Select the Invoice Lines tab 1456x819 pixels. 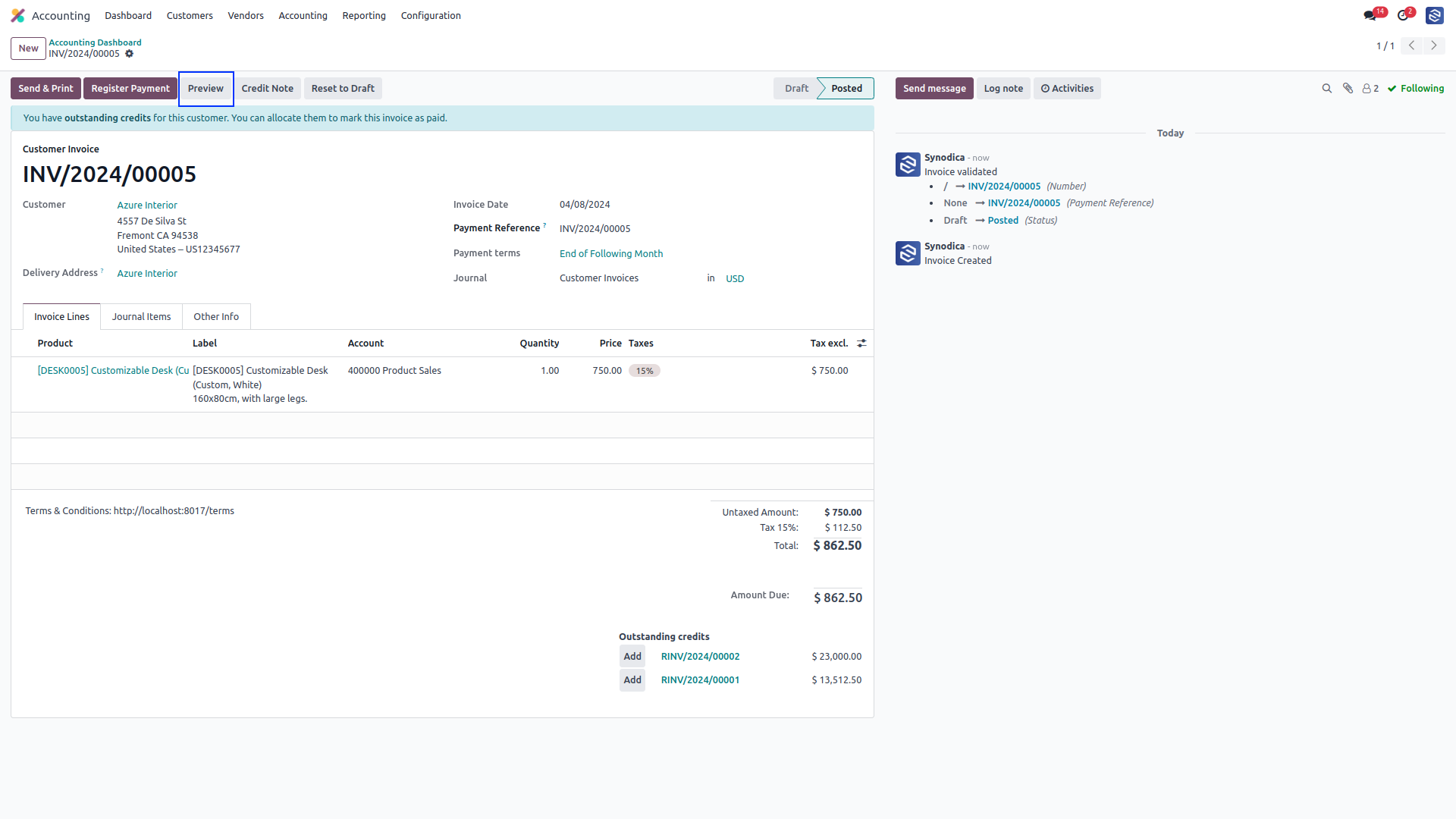[61, 317]
